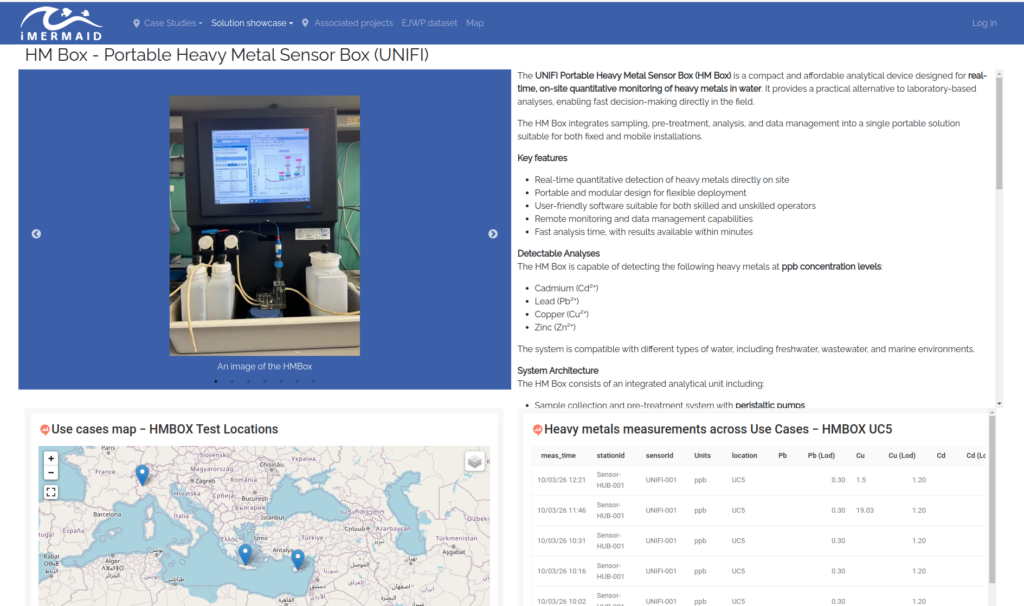The width and height of the screenshot is (1024, 606).
Task: Click the Cu value 1.5 cell
Action: coord(861,480)
